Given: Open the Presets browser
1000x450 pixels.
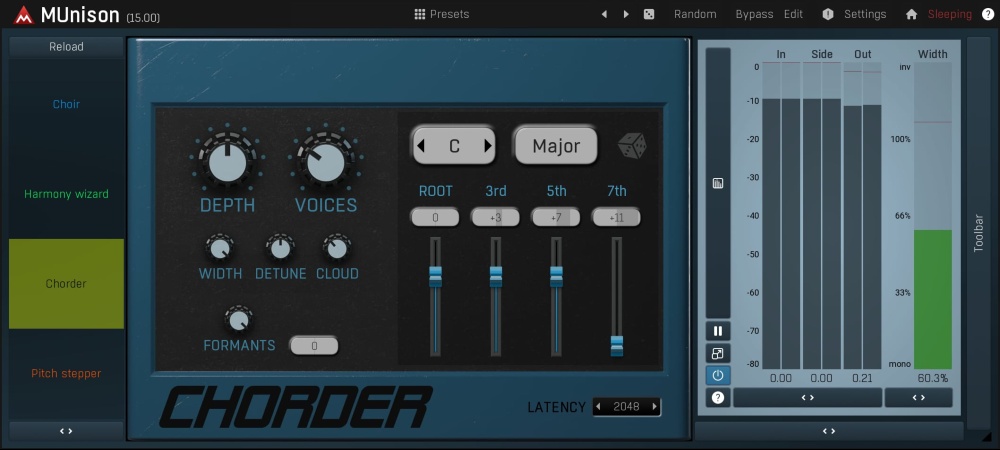Looking at the screenshot, I should (441, 14).
